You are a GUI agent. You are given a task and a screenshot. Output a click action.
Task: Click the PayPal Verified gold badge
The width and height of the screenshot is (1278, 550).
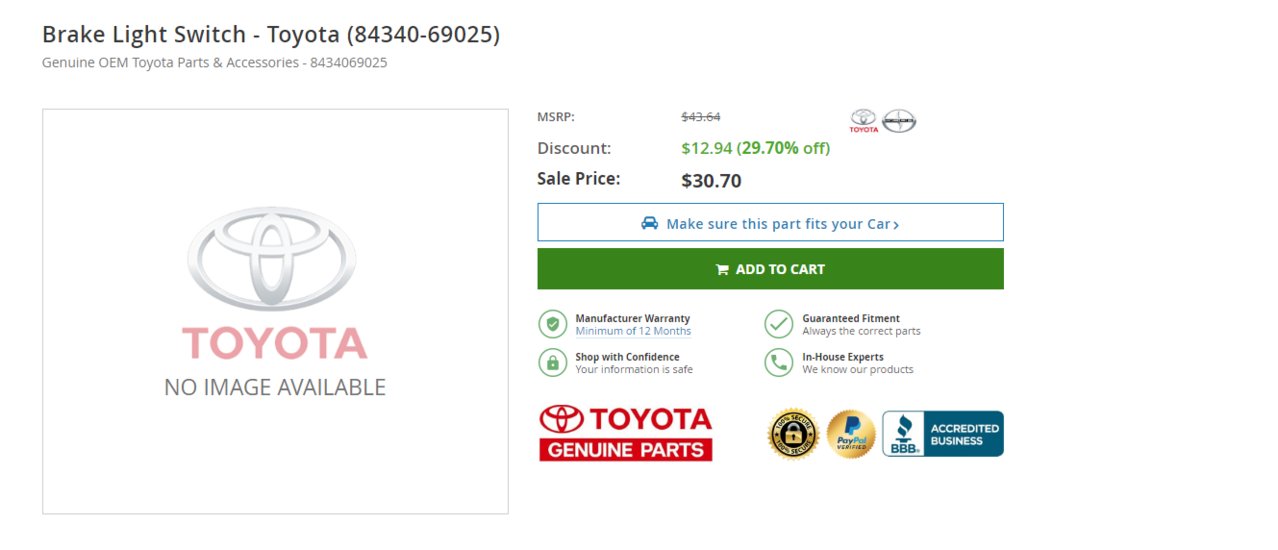pyautogui.click(x=851, y=434)
